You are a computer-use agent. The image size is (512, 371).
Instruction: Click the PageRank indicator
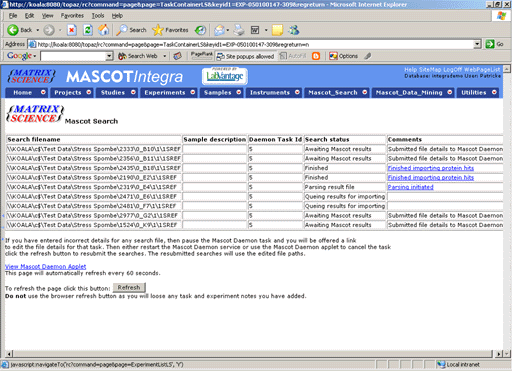(x=201, y=55)
